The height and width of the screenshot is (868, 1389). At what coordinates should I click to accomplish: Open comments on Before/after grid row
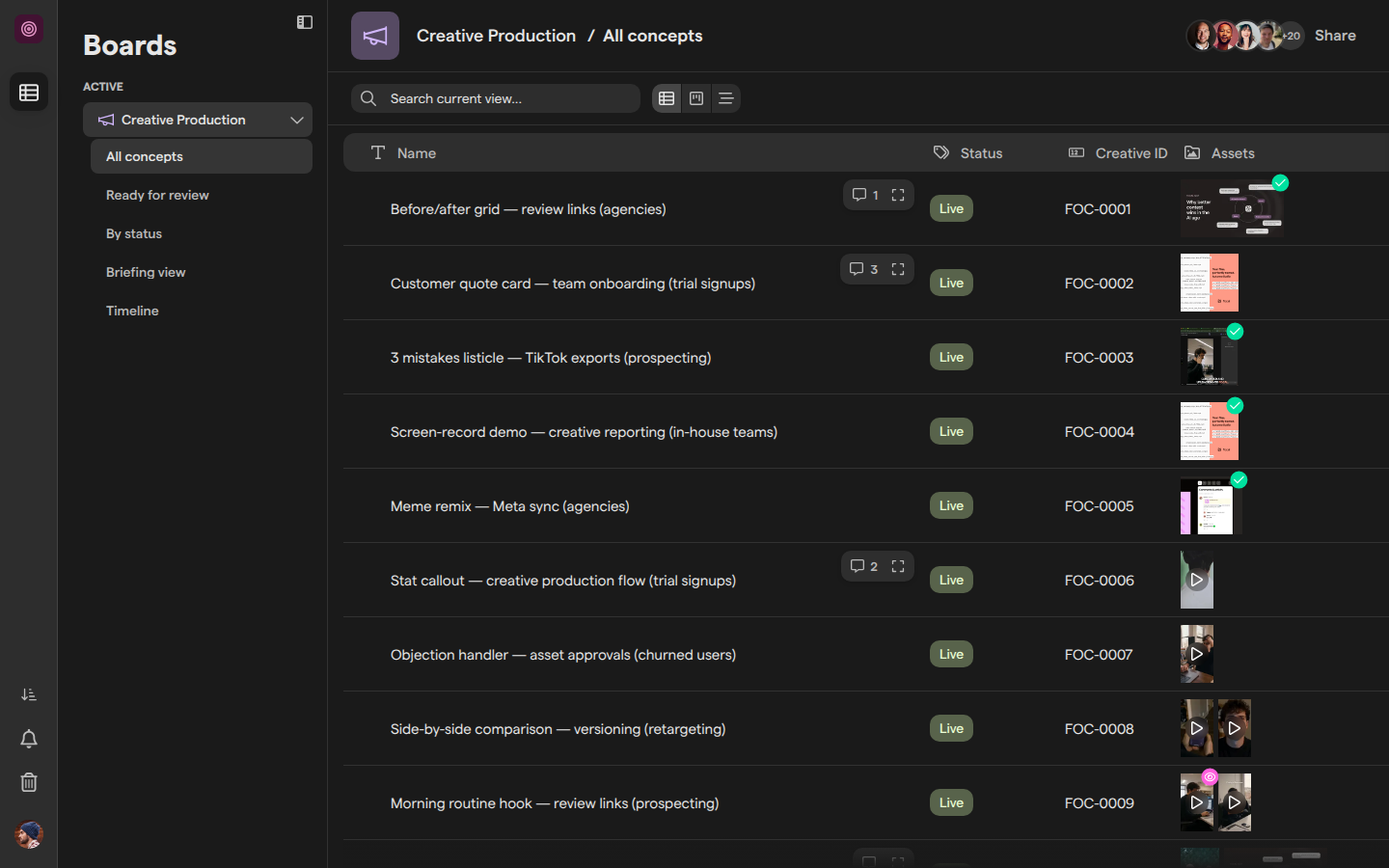[865, 195]
